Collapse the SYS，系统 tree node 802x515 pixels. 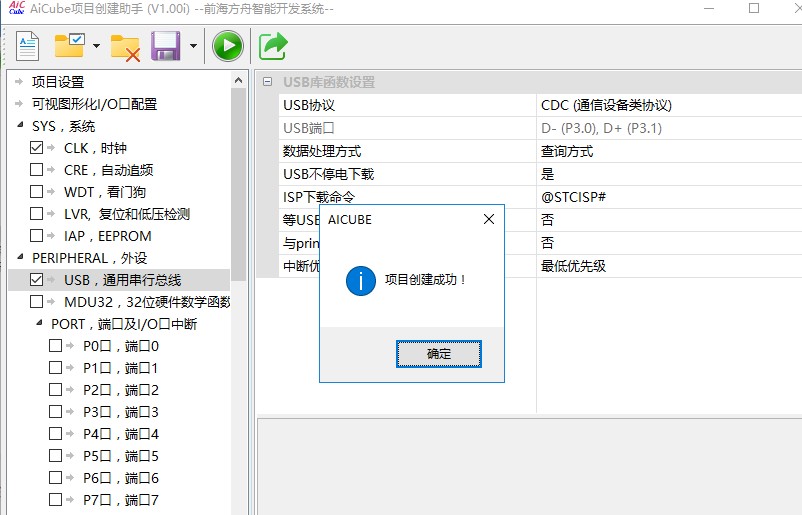tap(20, 124)
